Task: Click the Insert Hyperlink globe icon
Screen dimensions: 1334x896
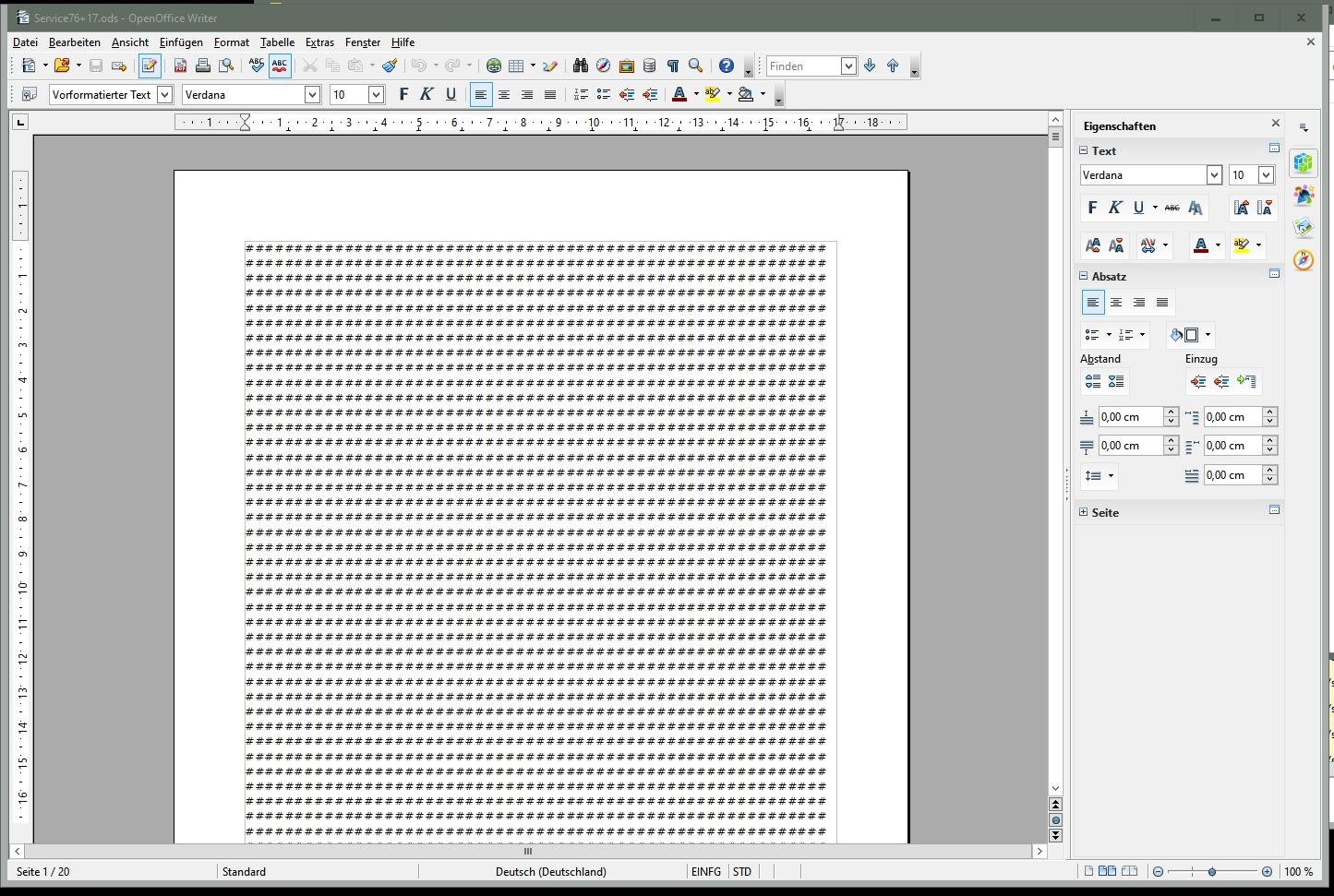Action: click(x=494, y=66)
